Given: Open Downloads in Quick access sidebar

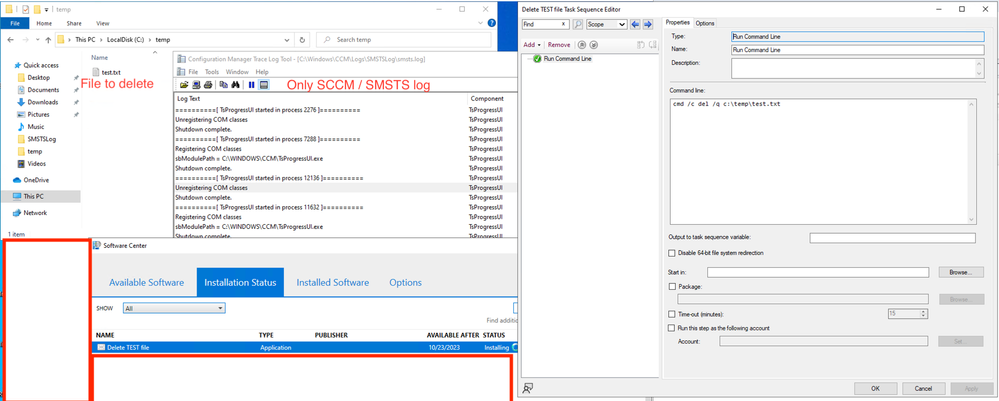Looking at the screenshot, I should tap(43, 102).
